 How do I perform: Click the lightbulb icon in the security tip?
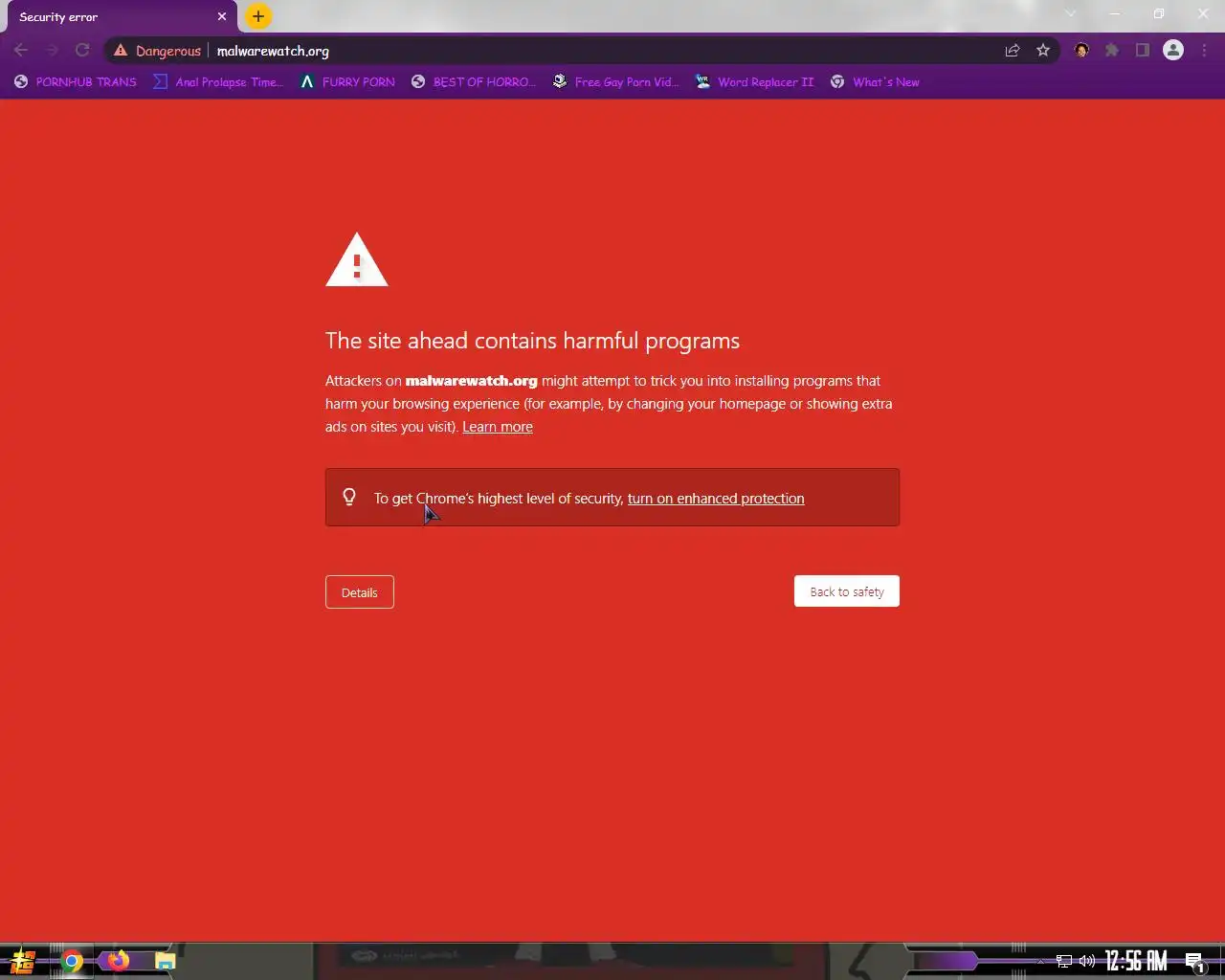point(349,497)
